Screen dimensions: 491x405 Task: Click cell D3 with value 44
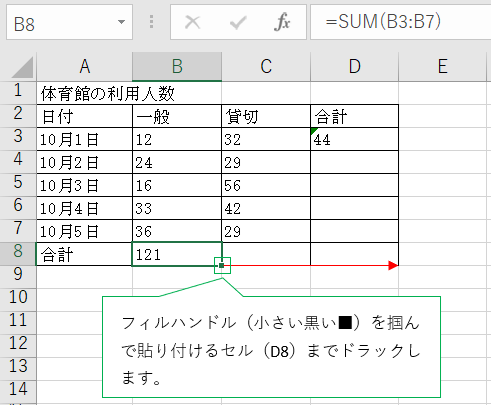[x=355, y=139]
